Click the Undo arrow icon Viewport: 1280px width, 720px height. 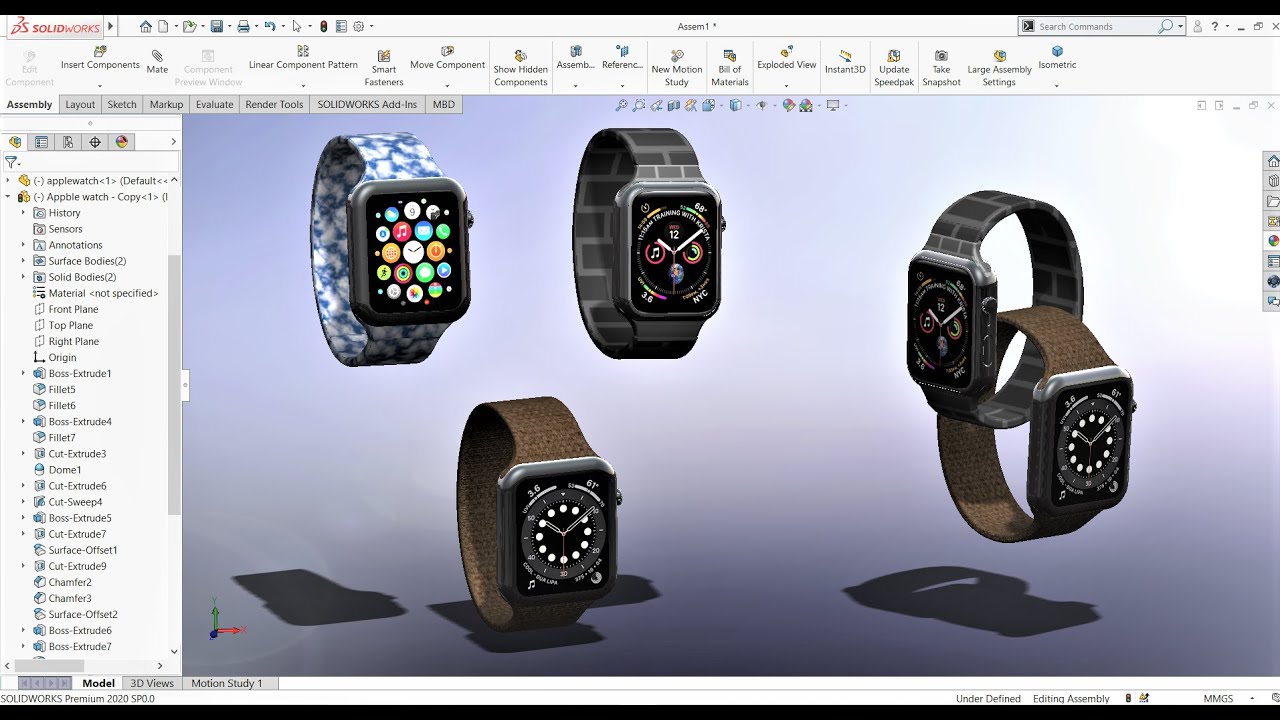[269, 27]
